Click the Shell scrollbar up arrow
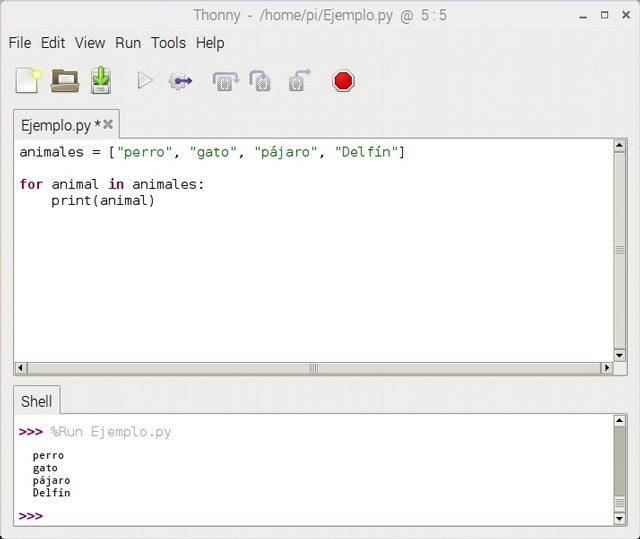640x539 pixels. coord(620,420)
